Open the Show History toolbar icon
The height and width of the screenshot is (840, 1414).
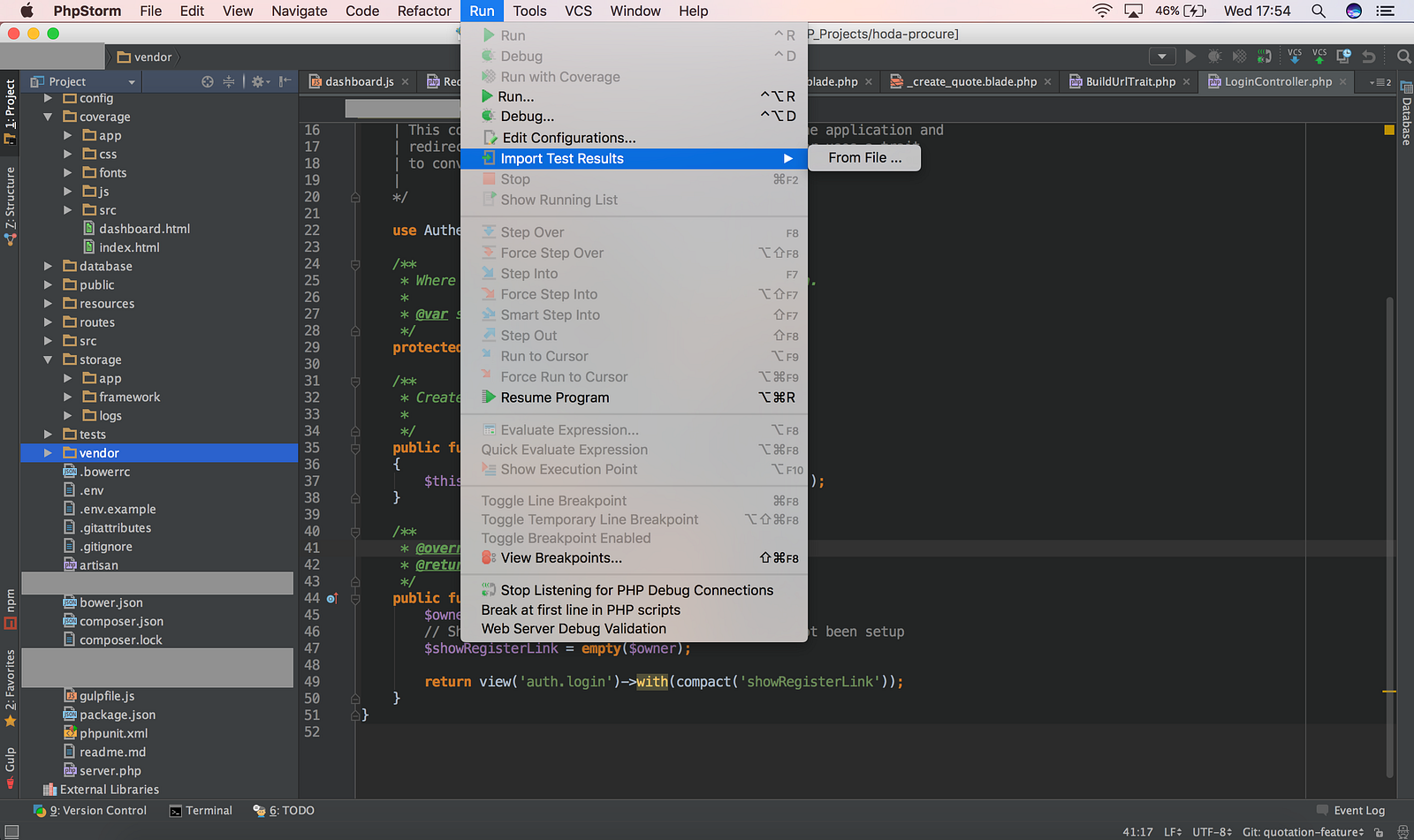coord(1344,57)
